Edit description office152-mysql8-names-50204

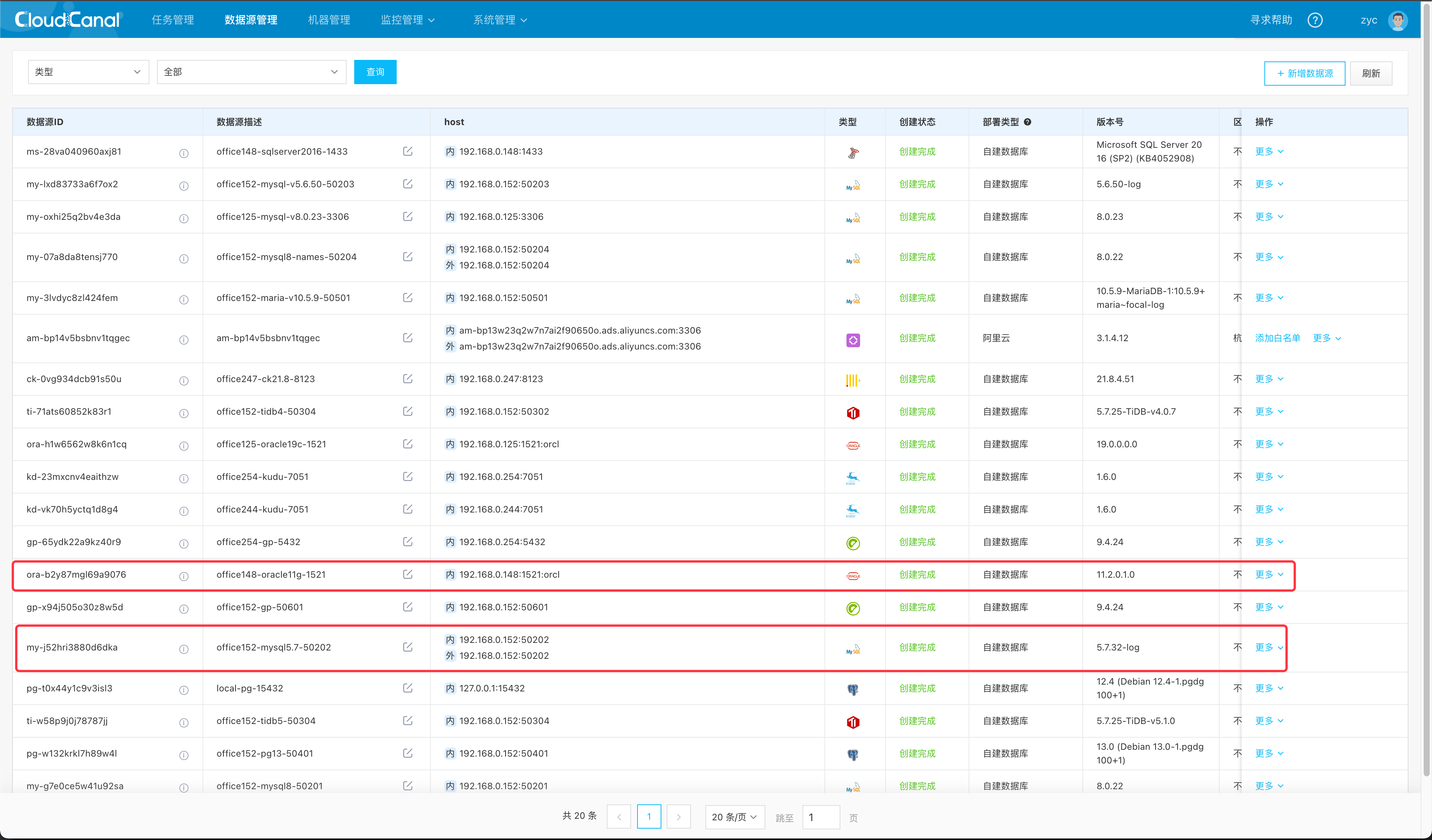(407, 257)
